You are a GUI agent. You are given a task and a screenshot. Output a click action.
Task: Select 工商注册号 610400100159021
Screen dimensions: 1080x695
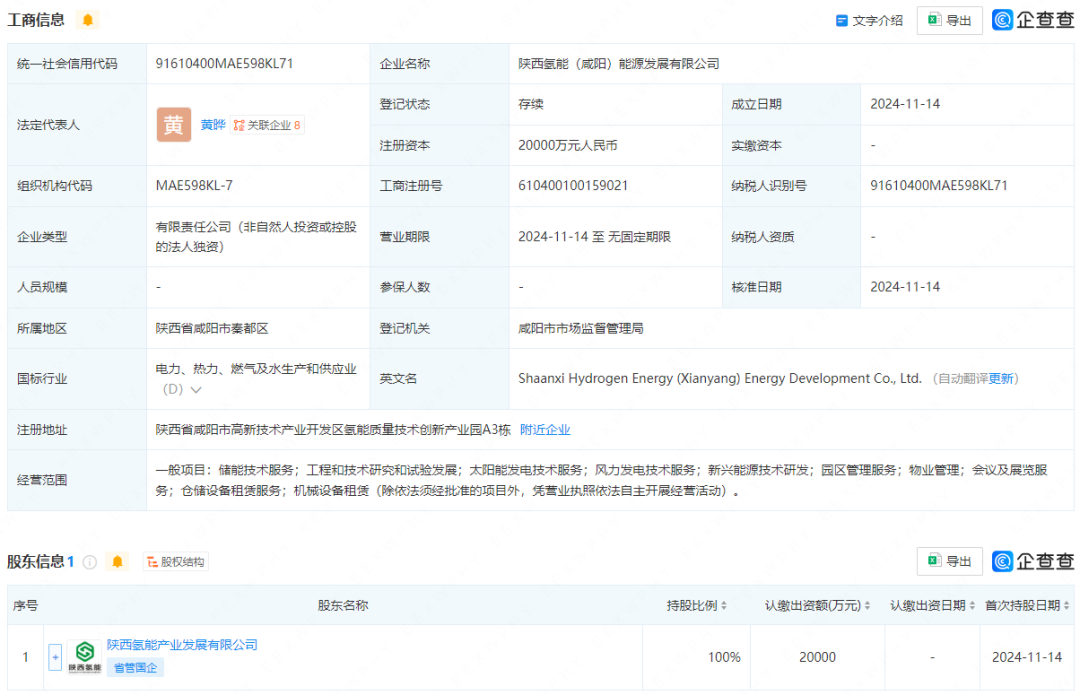573,185
